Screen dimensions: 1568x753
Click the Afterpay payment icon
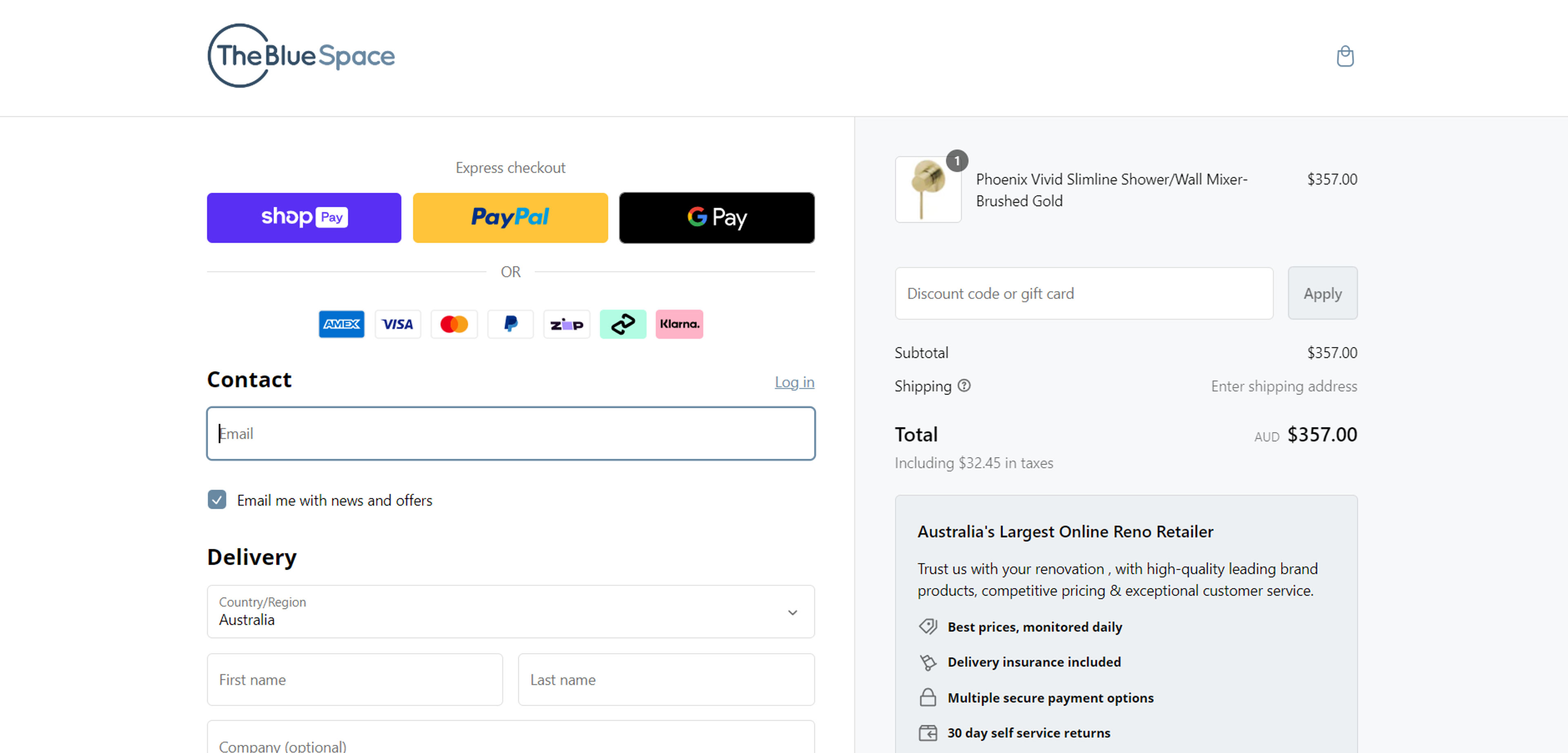tap(623, 324)
